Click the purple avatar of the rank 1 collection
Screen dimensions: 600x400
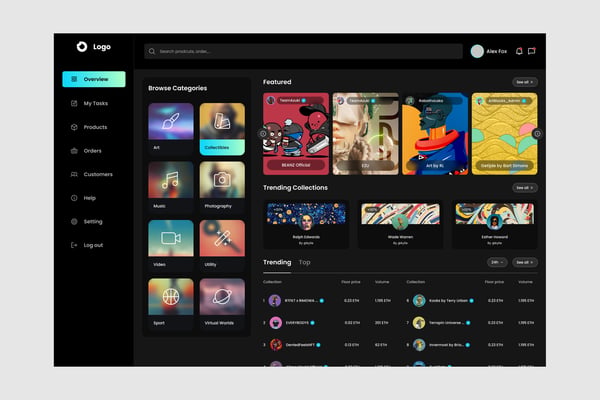coord(275,300)
